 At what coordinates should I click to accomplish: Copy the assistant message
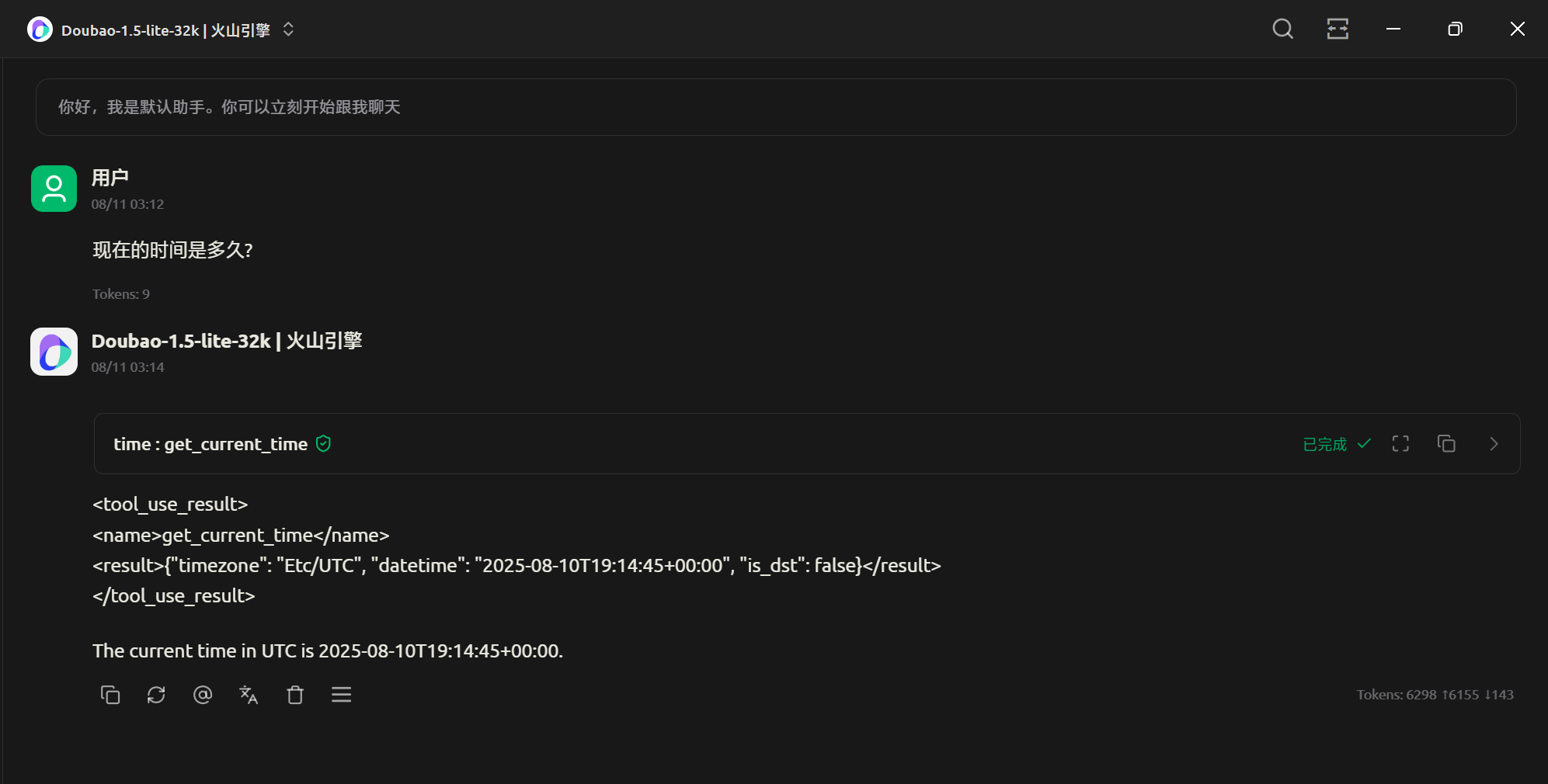point(110,695)
